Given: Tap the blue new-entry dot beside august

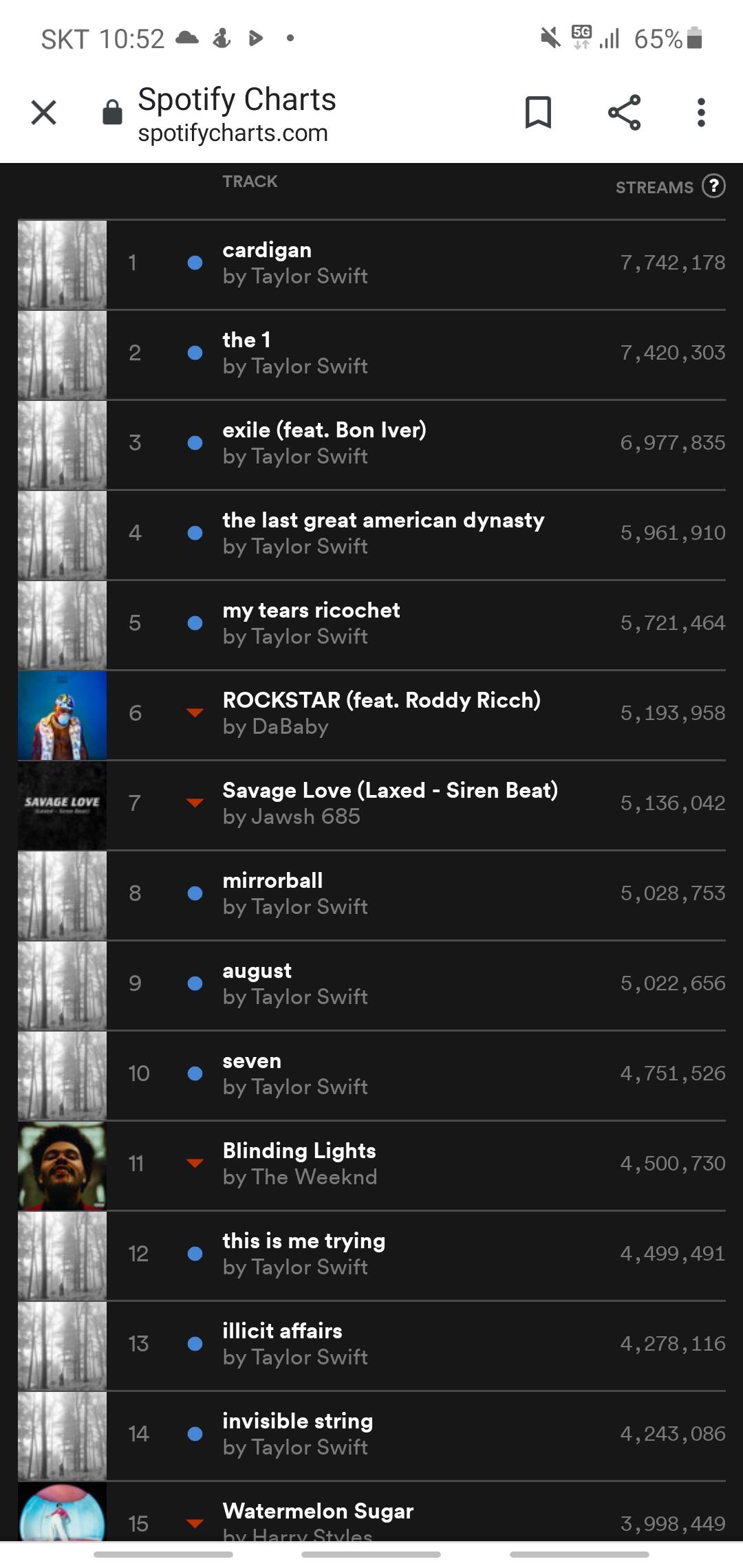Looking at the screenshot, I should 195,983.
